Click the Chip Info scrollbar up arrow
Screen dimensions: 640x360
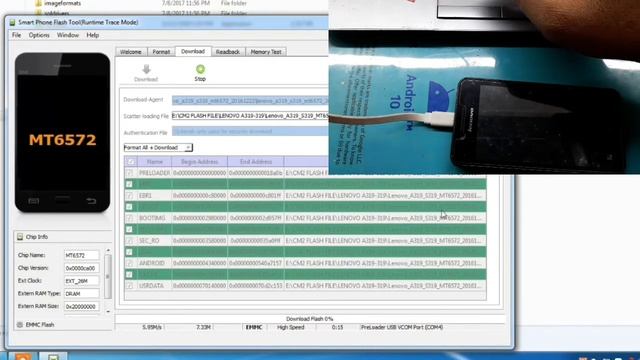tap(108, 250)
